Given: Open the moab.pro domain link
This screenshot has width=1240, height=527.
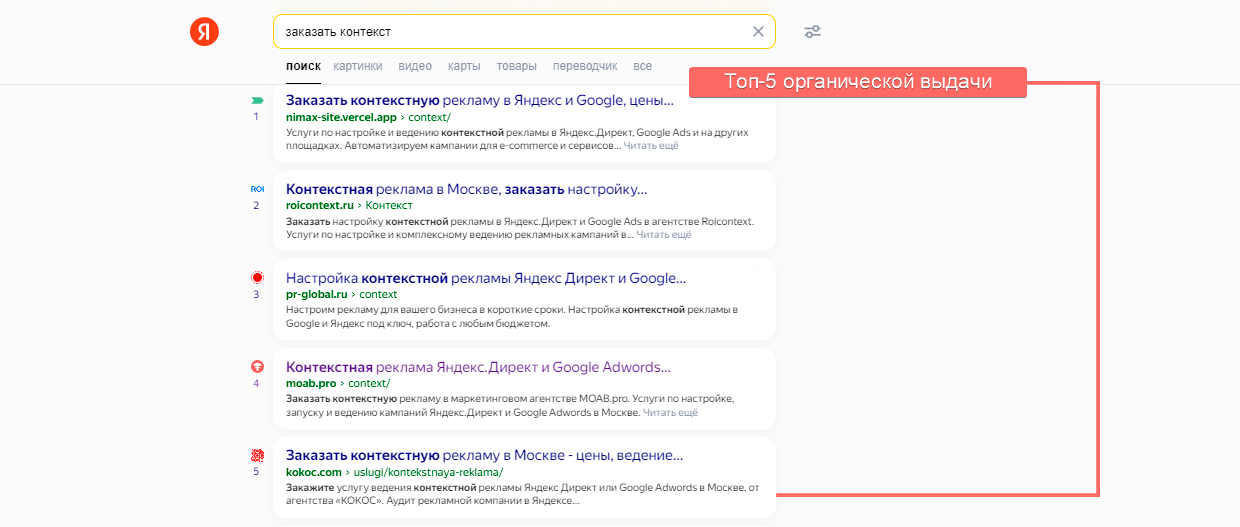Looking at the screenshot, I should (311, 383).
